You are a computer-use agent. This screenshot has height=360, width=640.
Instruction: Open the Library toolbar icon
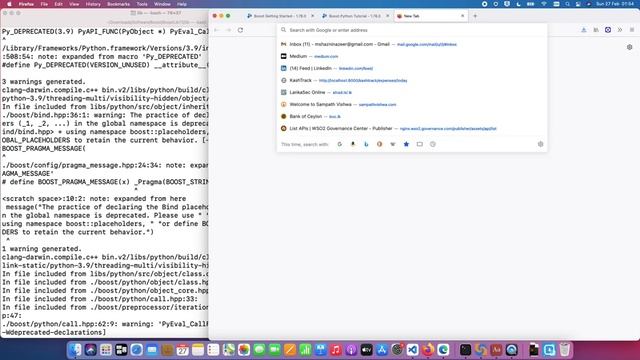[x=596, y=30]
